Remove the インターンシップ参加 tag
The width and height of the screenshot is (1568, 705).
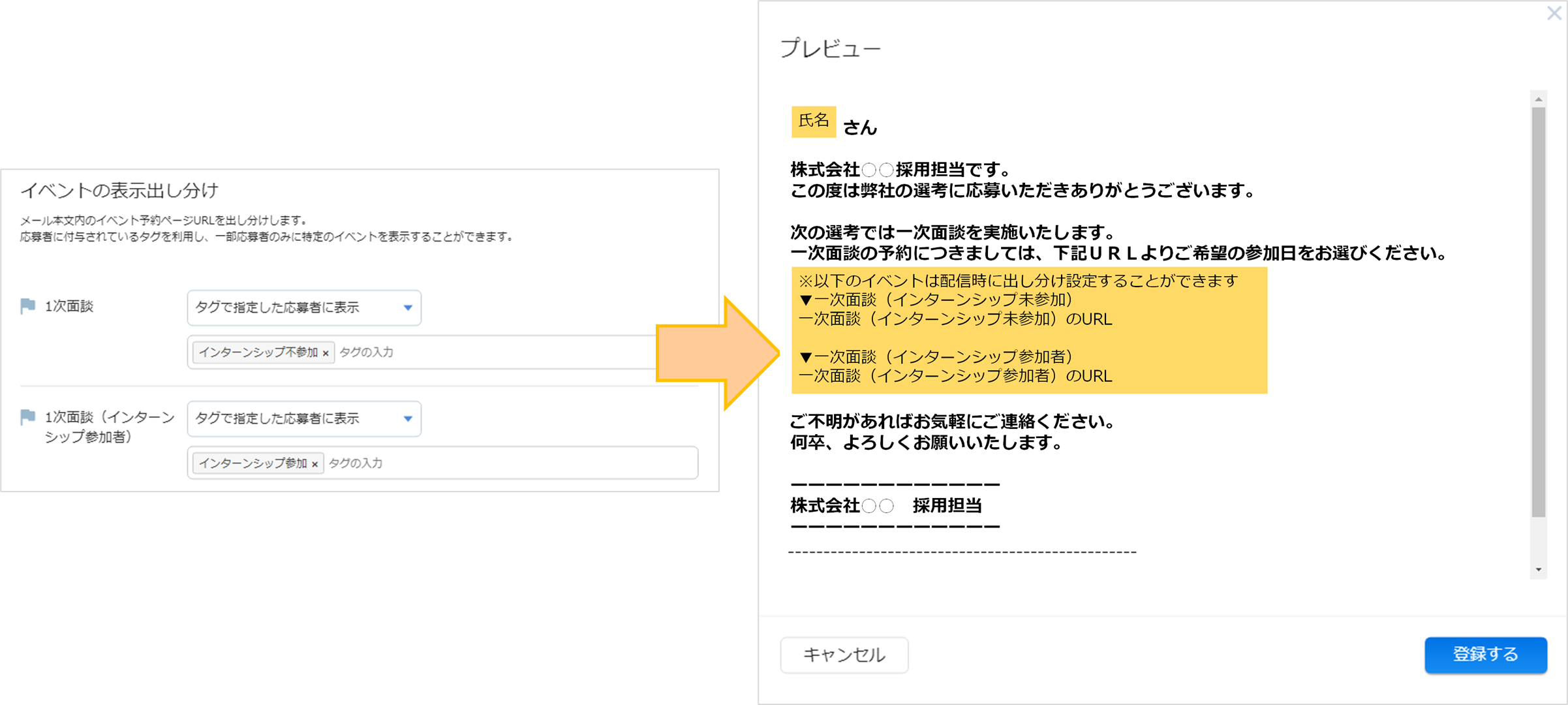click(315, 464)
